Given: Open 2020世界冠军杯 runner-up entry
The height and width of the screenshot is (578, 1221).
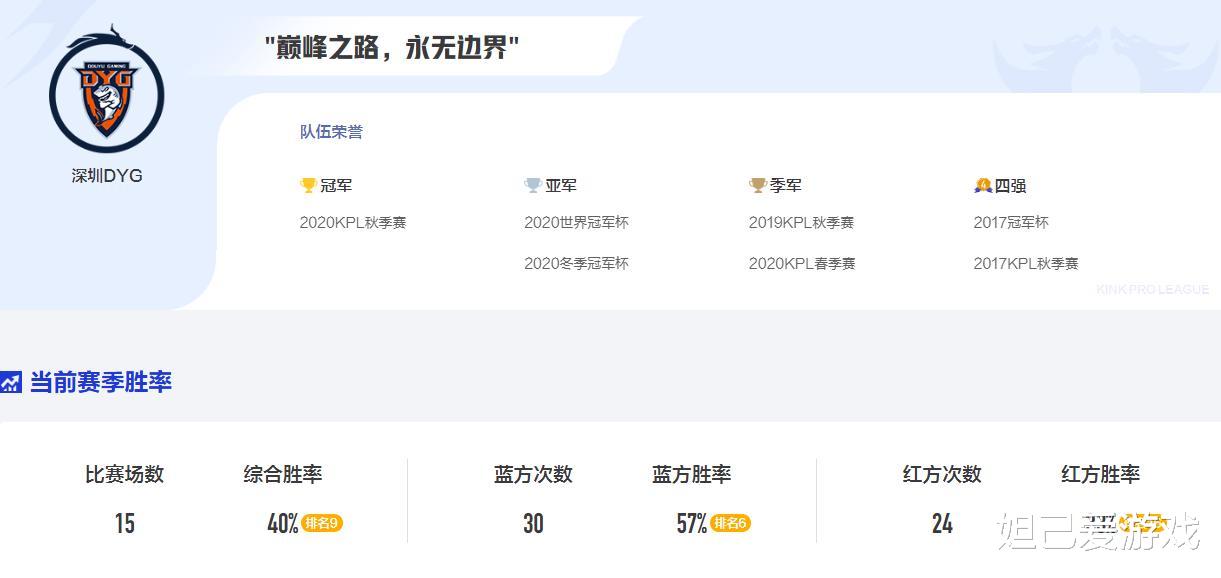Looking at the screenshot, I should (577, 223).
